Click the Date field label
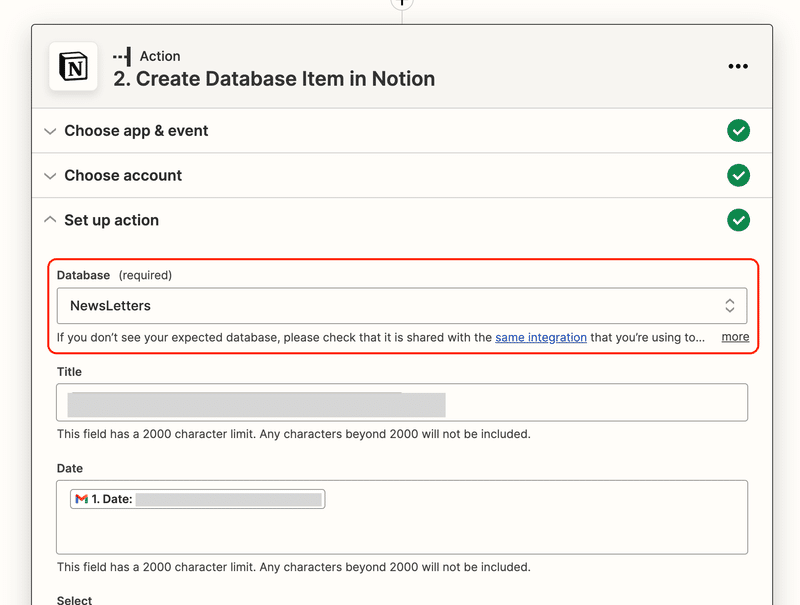Image resolution: width=800 pixels, height=605 pixels. (x=69, y=468)
